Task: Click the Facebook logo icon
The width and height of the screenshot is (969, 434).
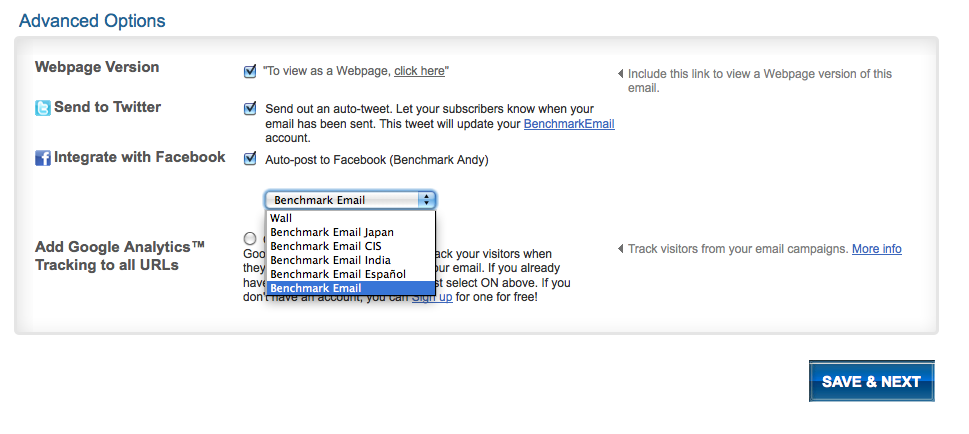Action: click(x=43, y=158)
